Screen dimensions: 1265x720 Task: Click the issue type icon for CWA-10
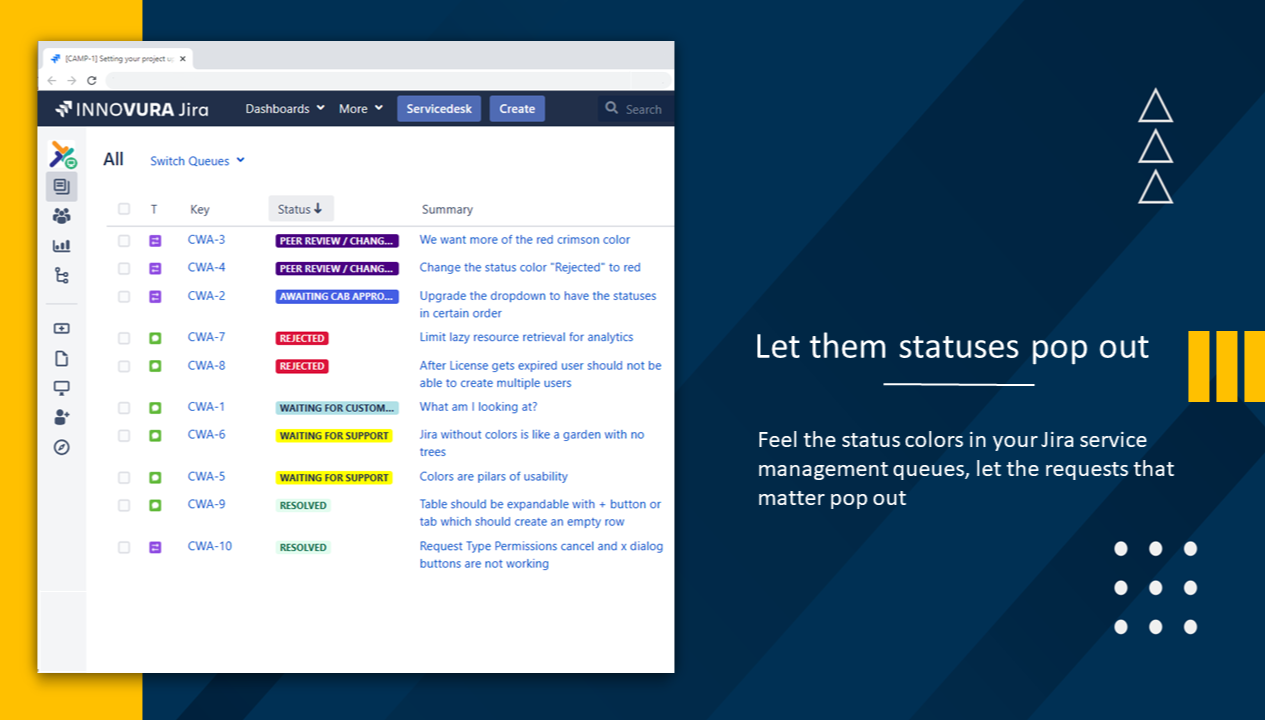click(155, 547)
